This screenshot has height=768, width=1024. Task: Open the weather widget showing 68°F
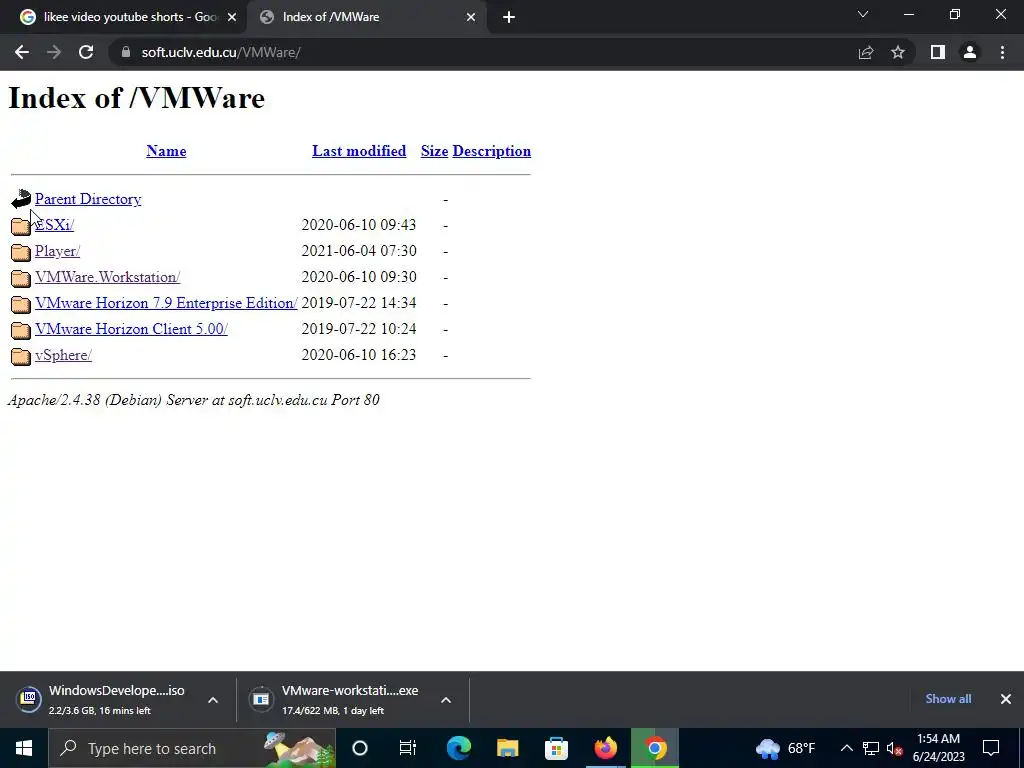[785, 748]
